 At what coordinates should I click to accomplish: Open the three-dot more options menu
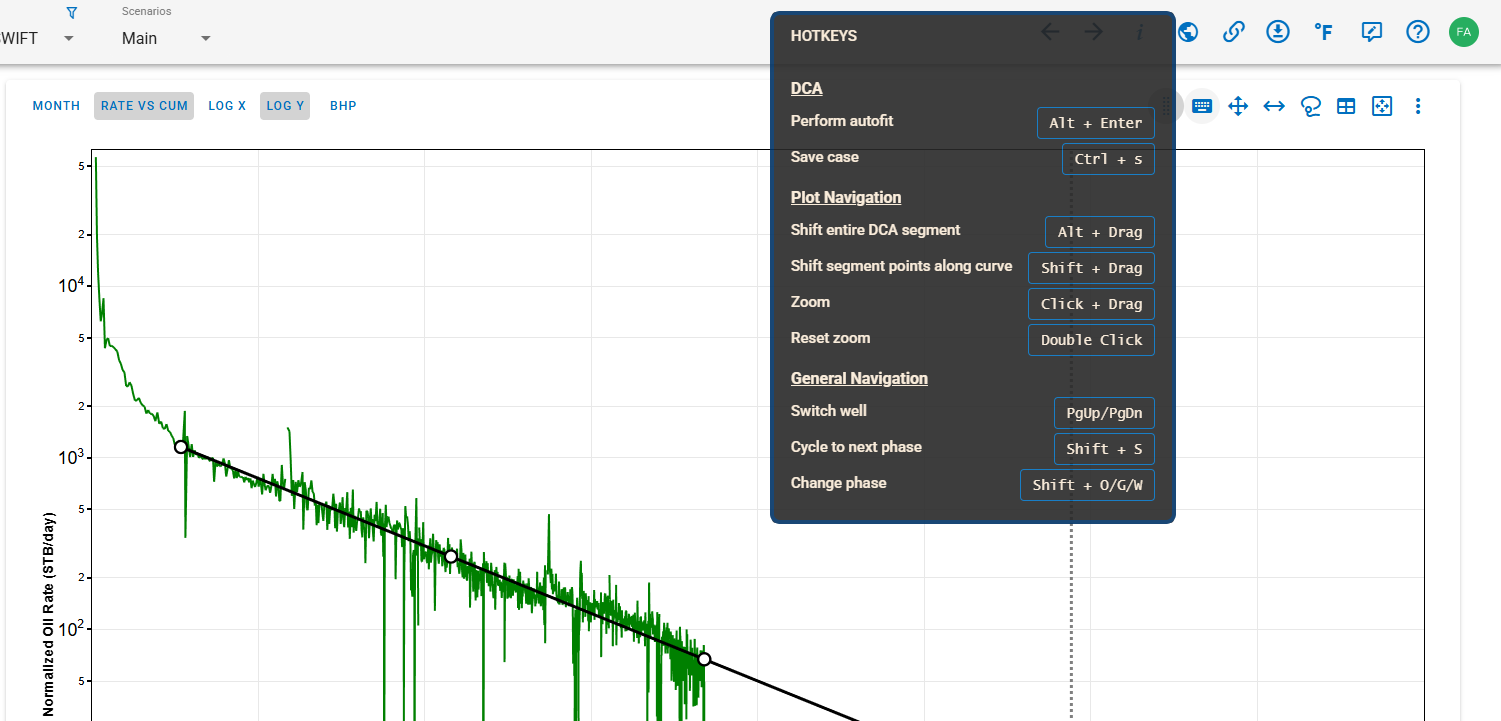(x=1418, y=106)
